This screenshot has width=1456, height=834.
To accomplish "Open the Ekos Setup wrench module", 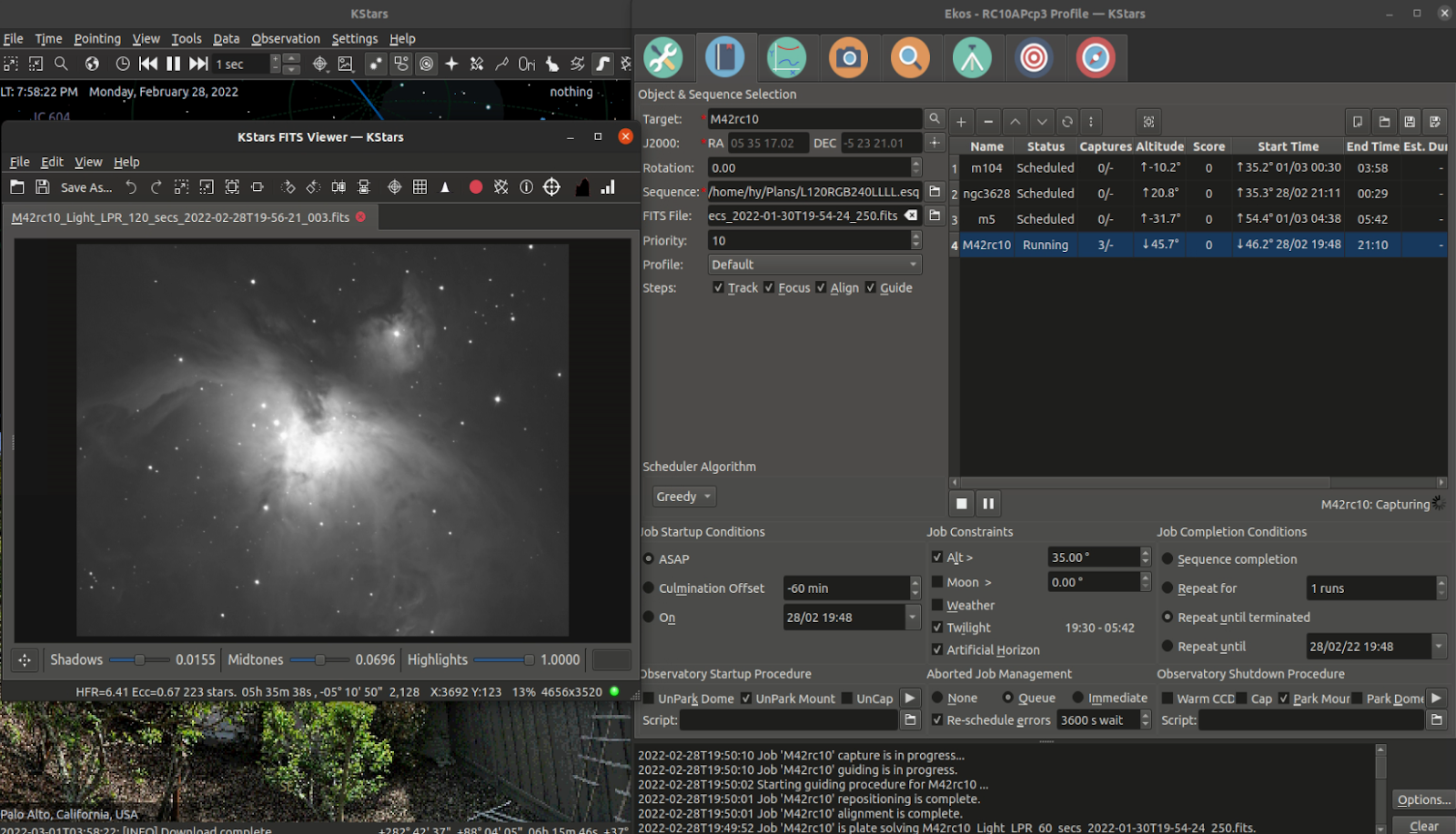I will pyautogui.click(x=663, y=58).
